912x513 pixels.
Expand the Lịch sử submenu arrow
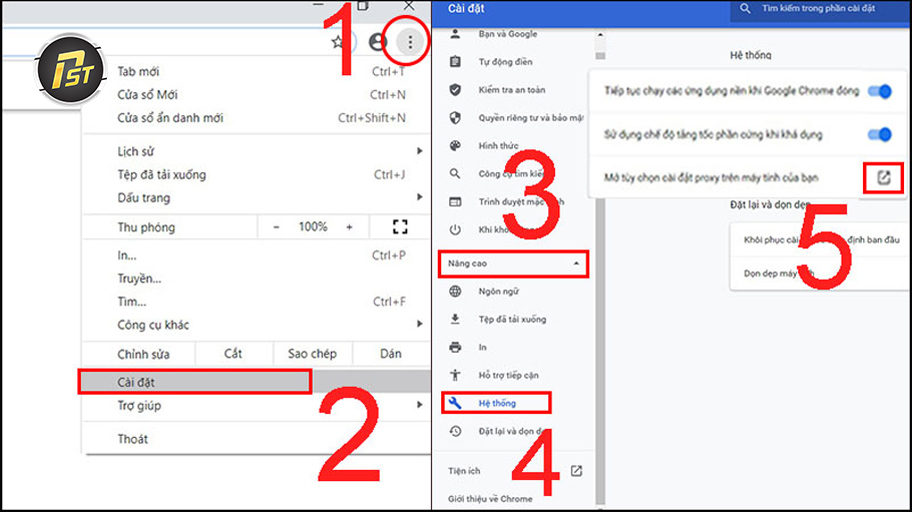pyautogui.click(x=419, y=151)
